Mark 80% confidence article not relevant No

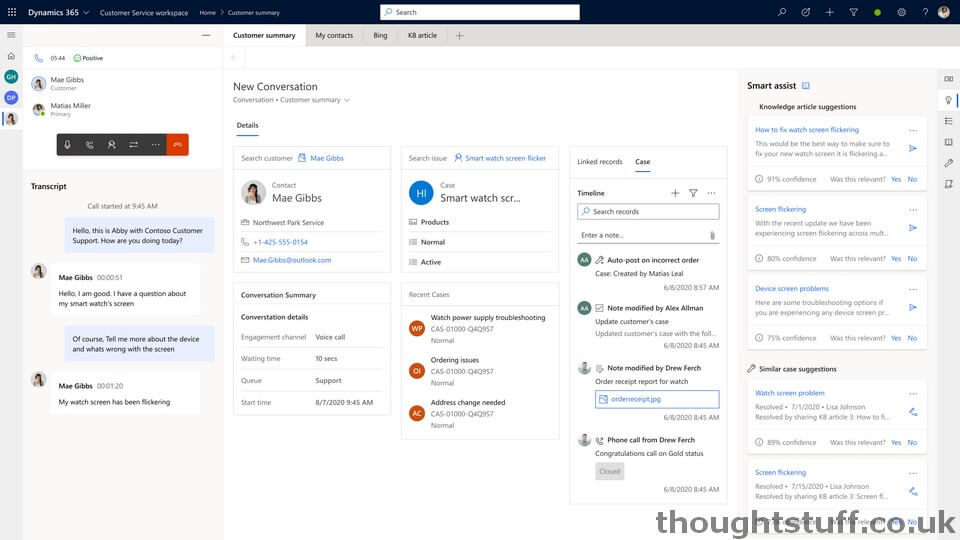[912, 258]
